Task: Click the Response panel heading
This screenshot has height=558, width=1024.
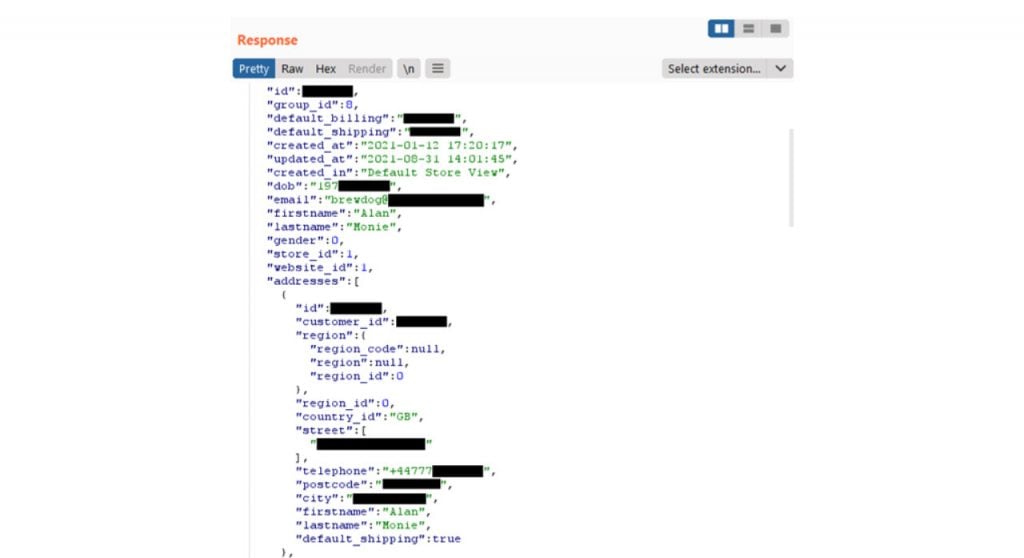Action: (267, 40)
